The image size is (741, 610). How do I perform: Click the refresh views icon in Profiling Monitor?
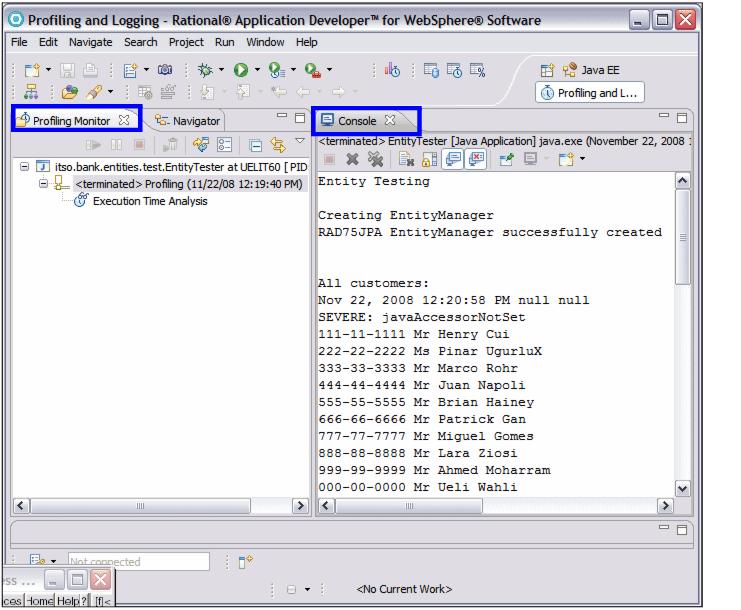click(x=201, y=145)
